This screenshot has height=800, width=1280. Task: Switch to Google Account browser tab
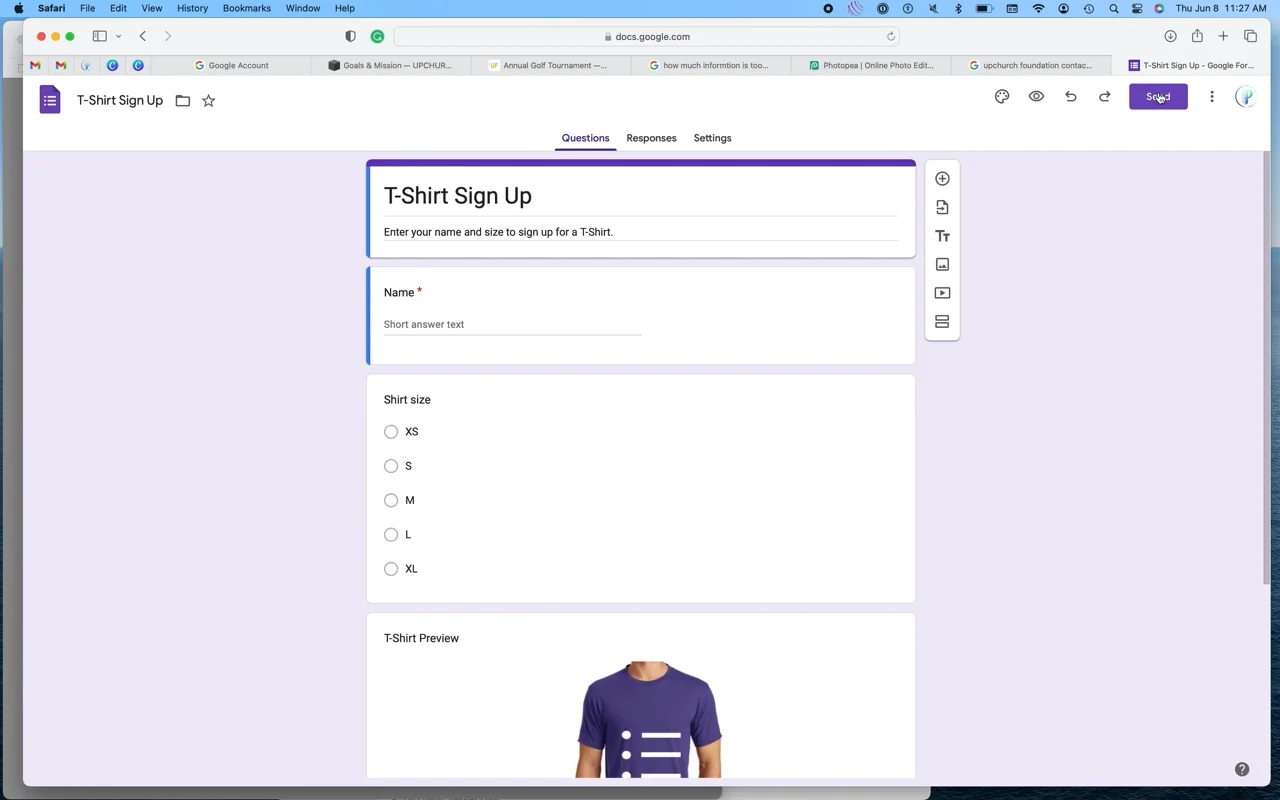click(231, 65)
